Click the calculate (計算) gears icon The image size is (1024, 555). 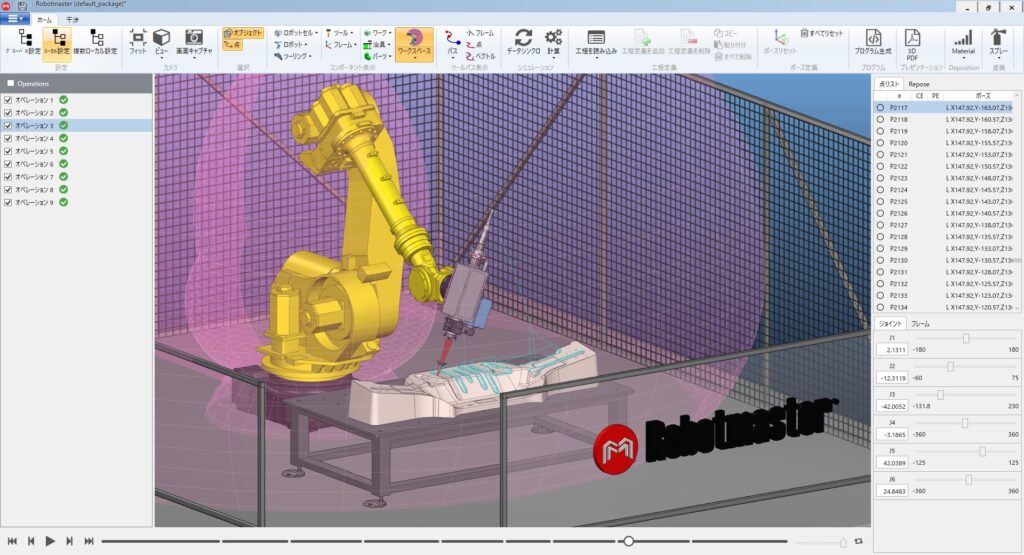coord(554,42)
